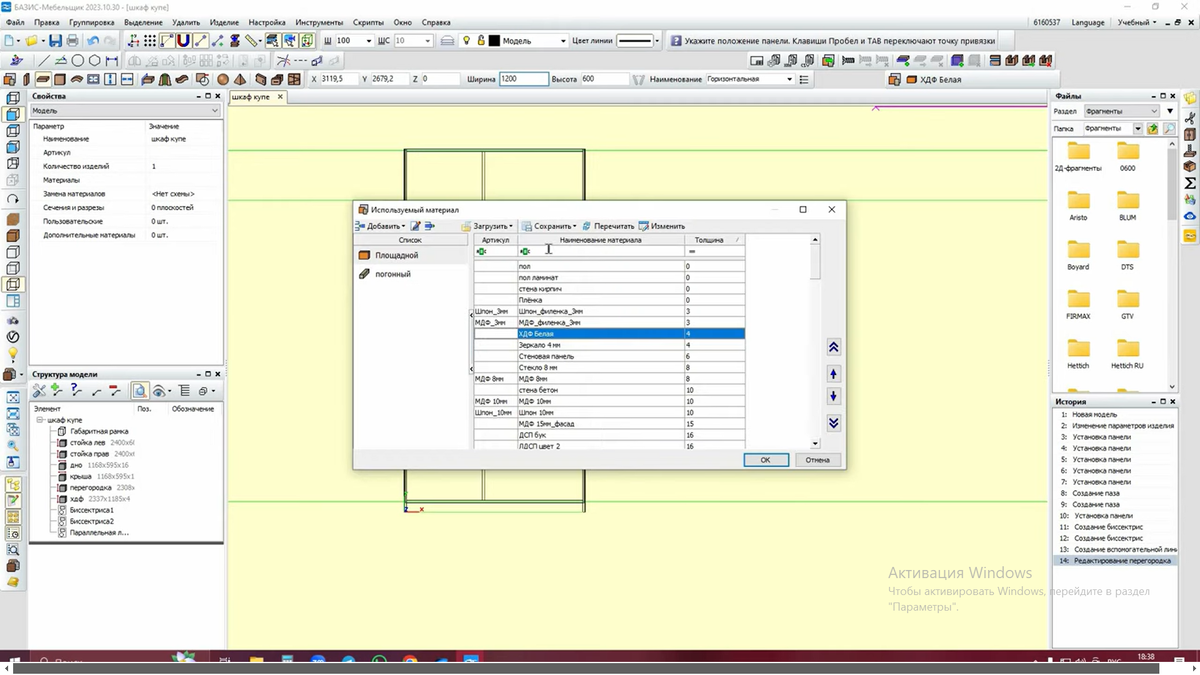Open the Файл menu

[x=15, y=22]
